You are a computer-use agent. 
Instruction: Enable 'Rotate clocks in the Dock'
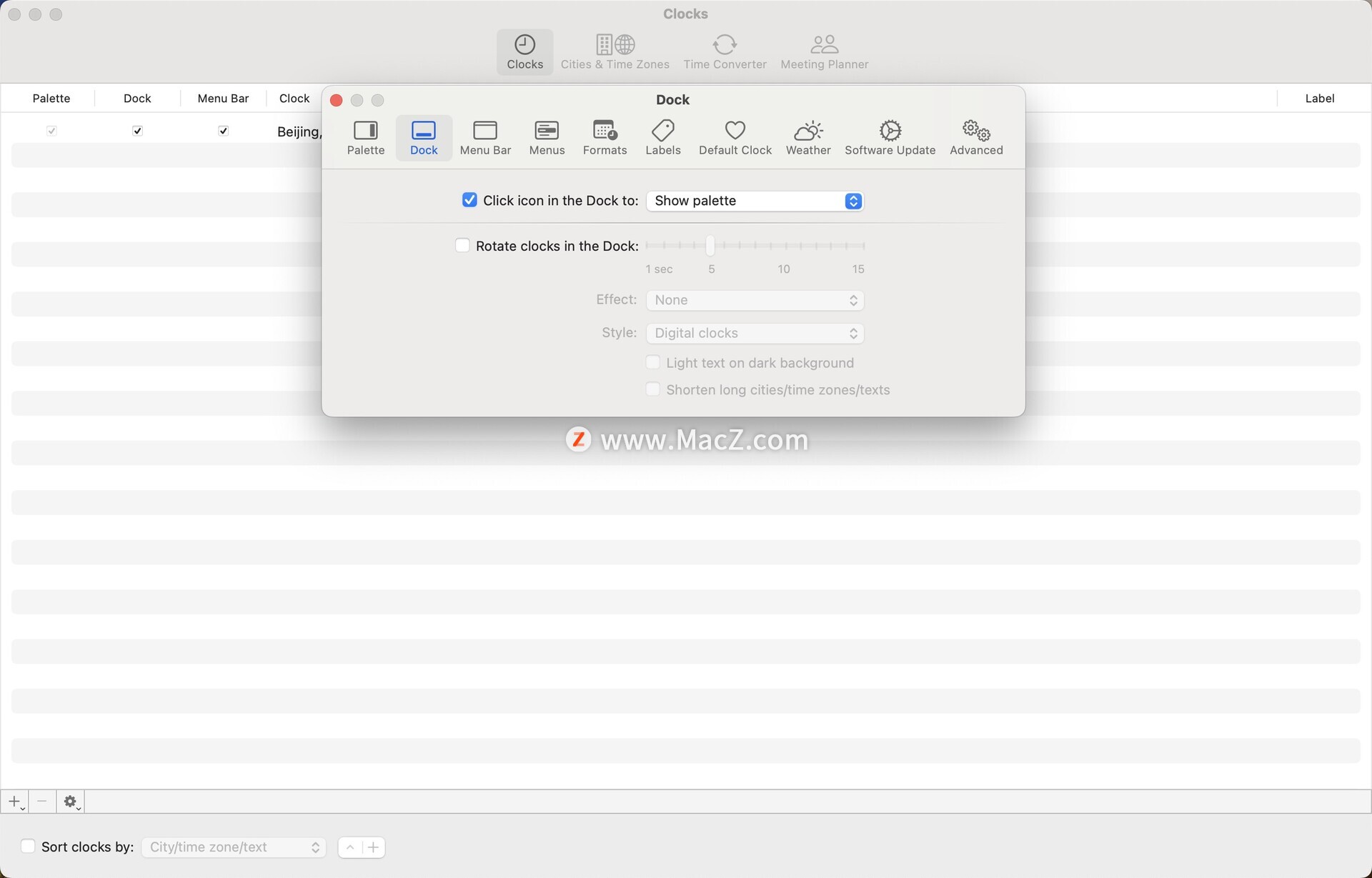point(462,246)
